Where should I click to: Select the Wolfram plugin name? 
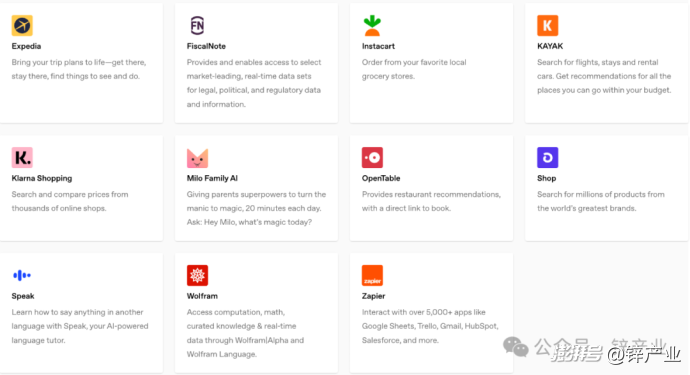pos(202,296)
